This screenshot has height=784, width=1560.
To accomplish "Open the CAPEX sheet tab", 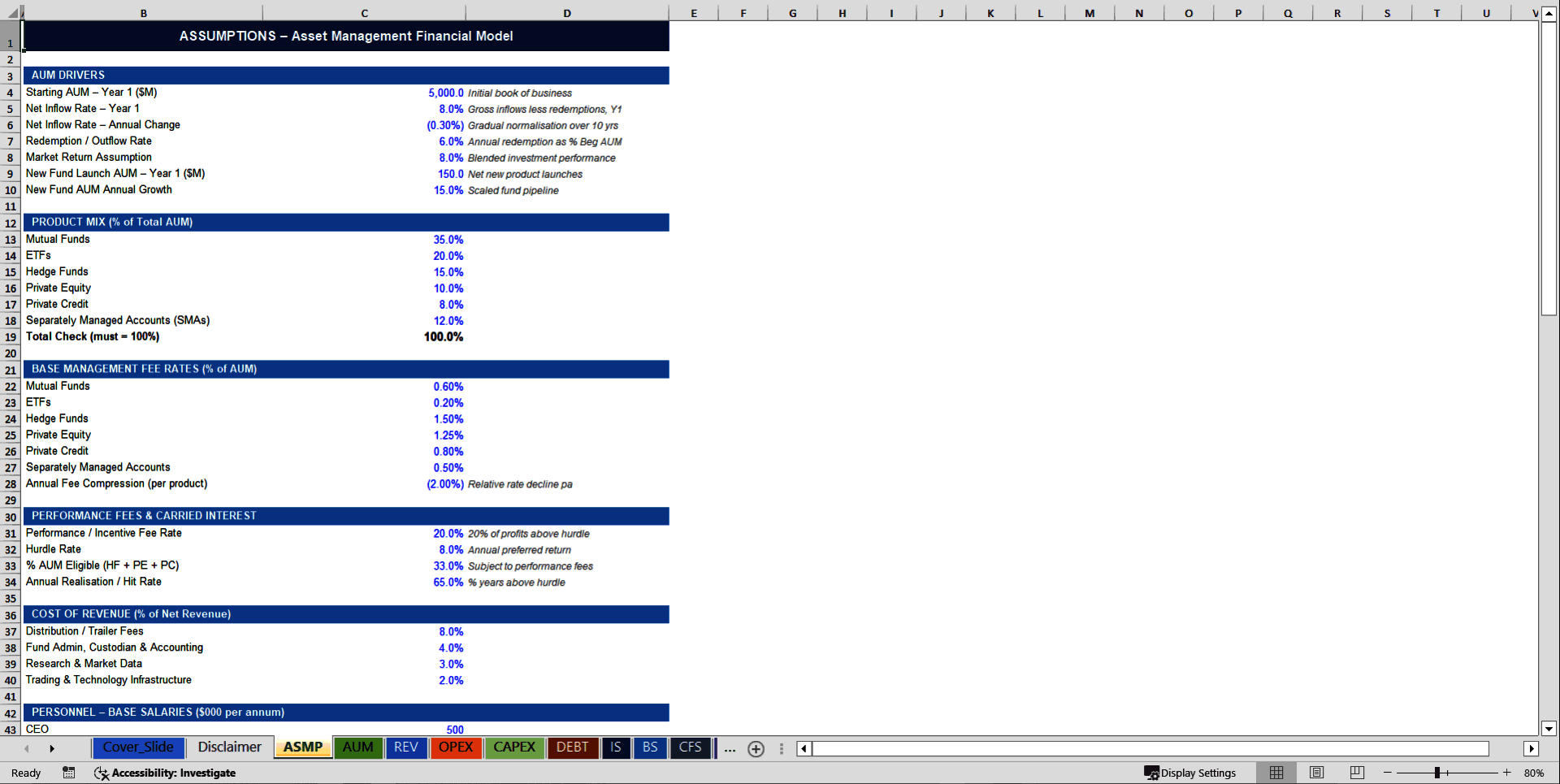I will tap(514, 747).
